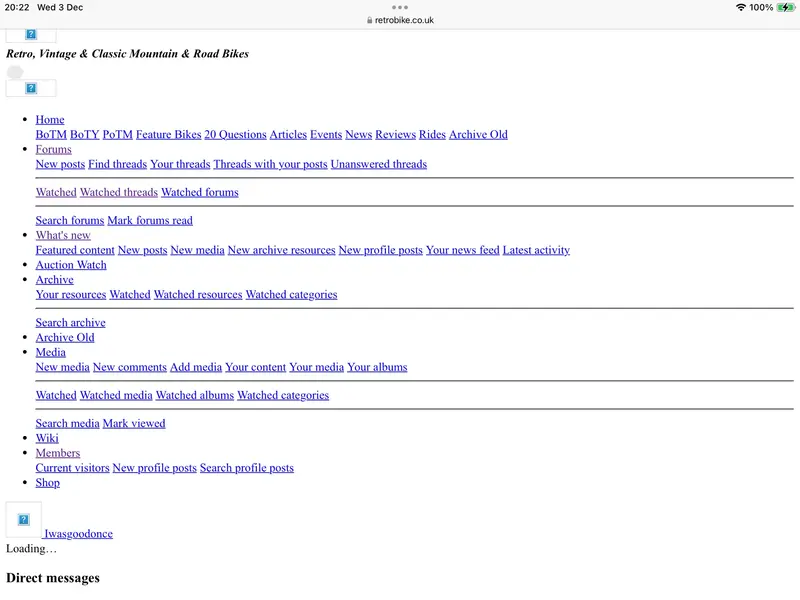This screenshot has height=600, width=800.
Task: Click the placeholder image below the tagline
Action: tap(31, 88)
